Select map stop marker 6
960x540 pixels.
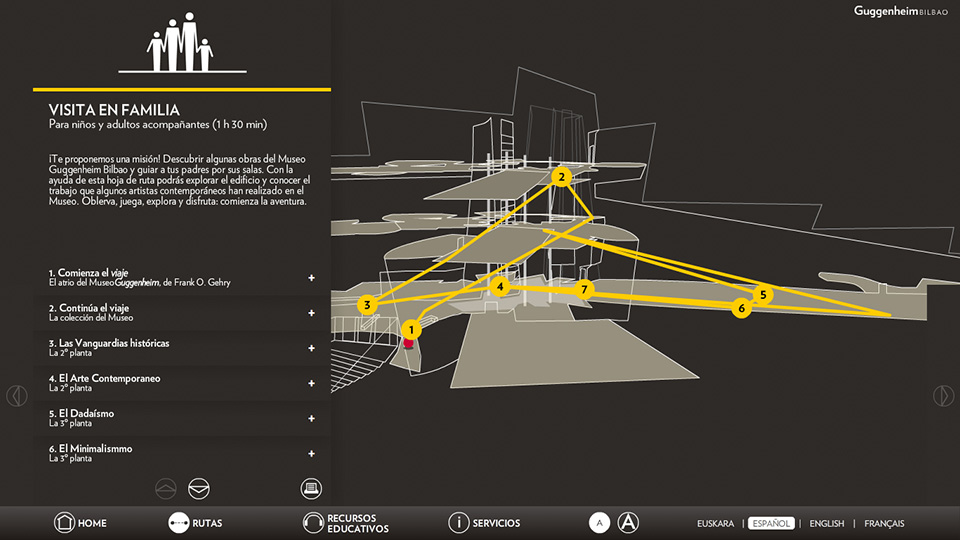(741, 308)
